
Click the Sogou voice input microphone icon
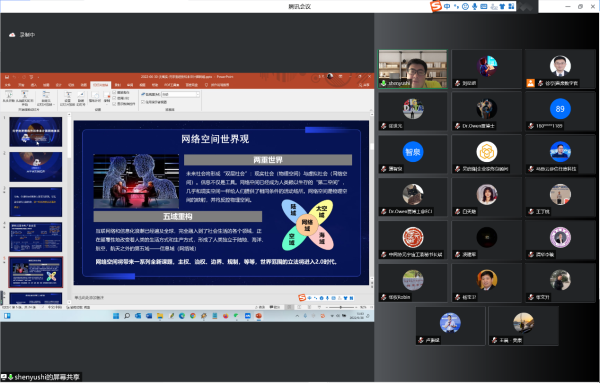[x=474, y=6]
